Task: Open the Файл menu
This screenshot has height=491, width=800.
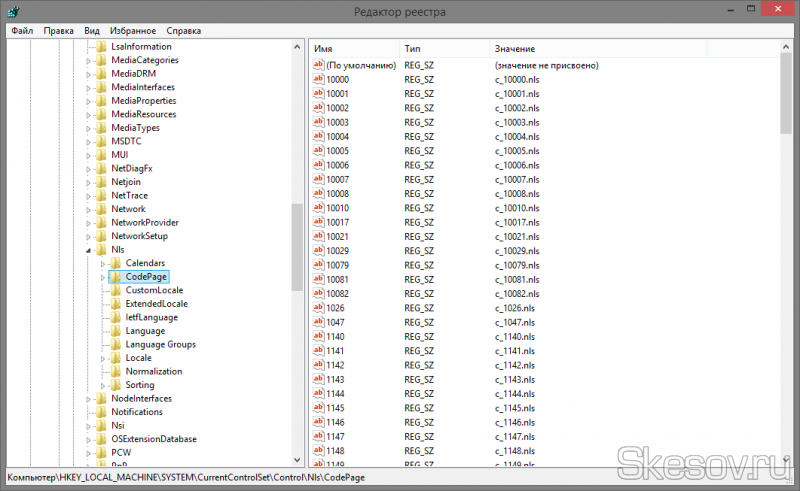Action: point(22,31)
